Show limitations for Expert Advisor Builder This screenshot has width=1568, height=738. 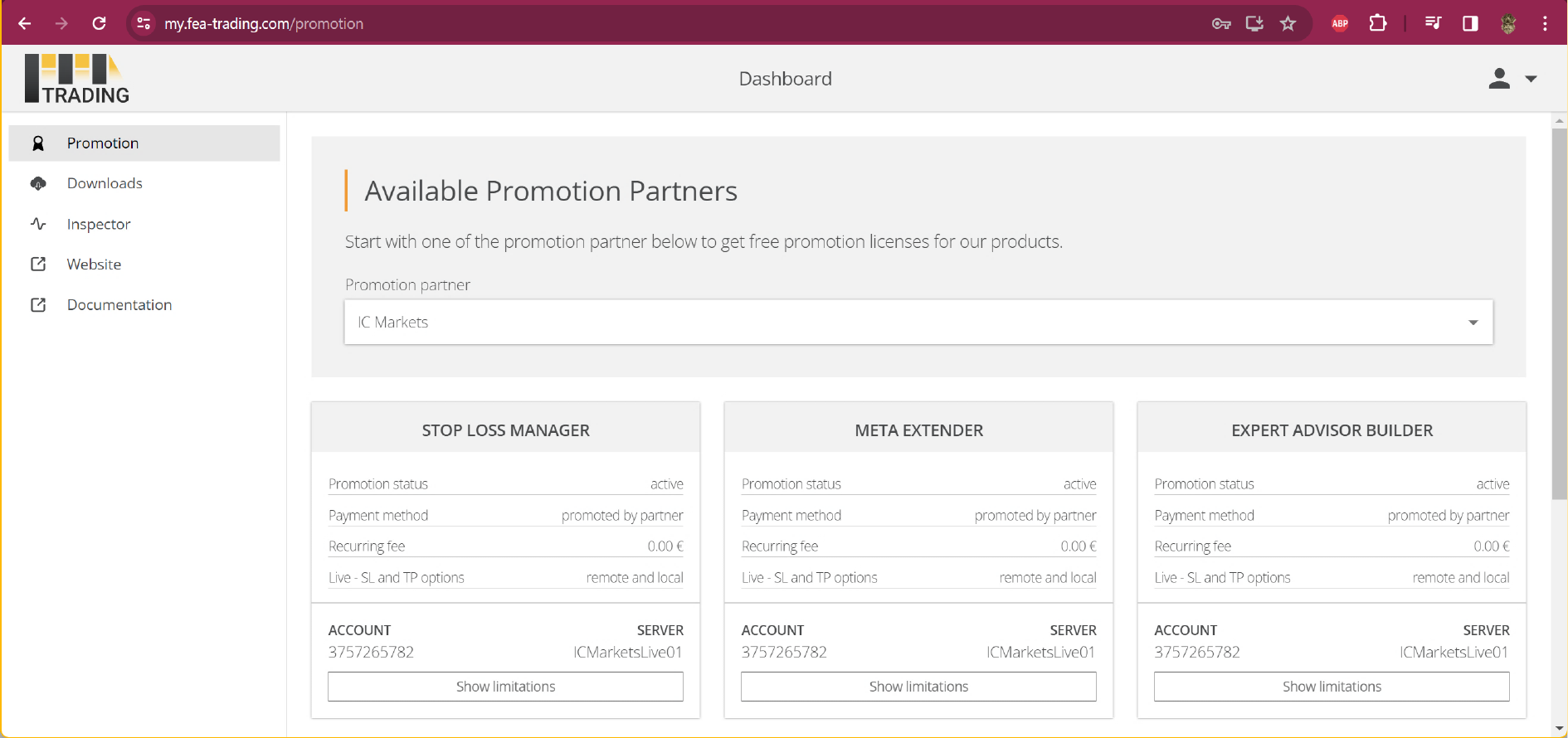[x=1332, y=687]
